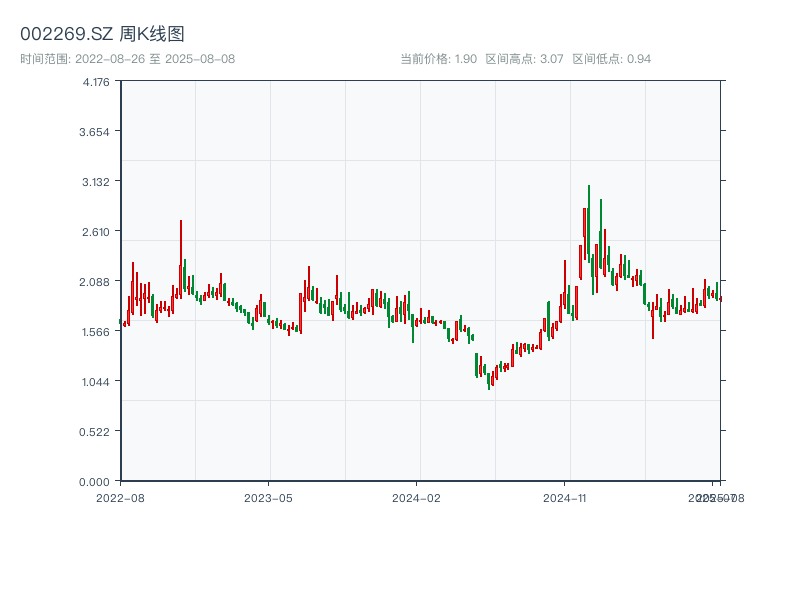Click the 2022-08 x-axis date label
800x600 pixels.
tap(120, 497)
